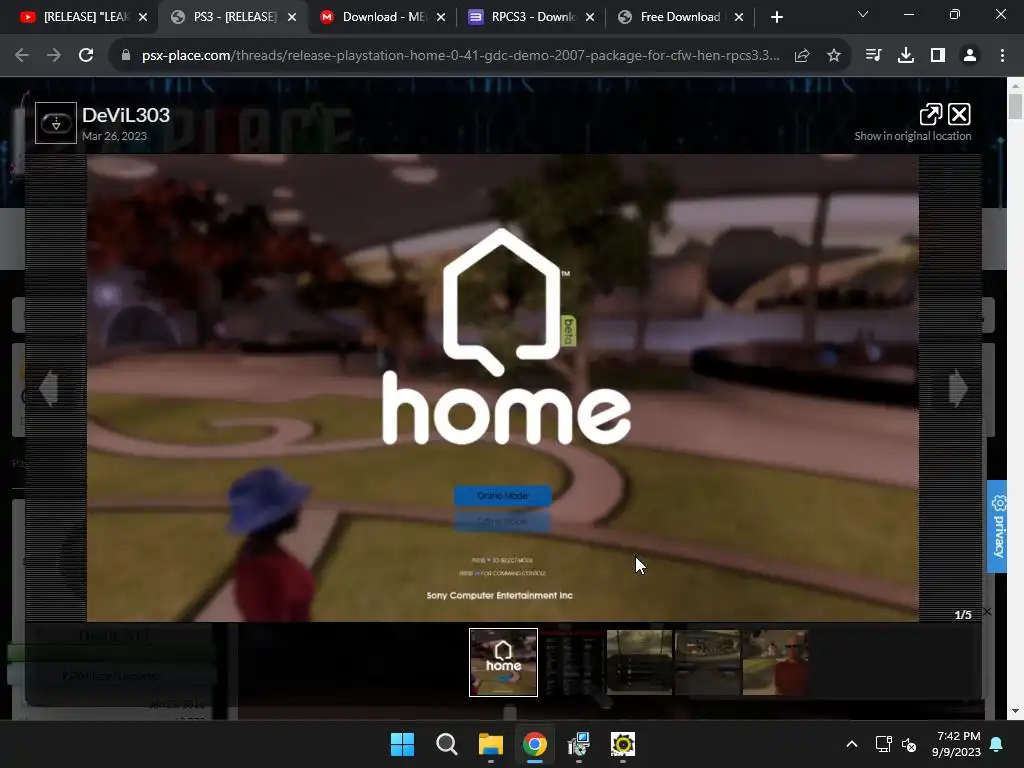Open the blue privacy settings tab
The height and width of the screenshot is (768, 1024).
click(997, 526)
